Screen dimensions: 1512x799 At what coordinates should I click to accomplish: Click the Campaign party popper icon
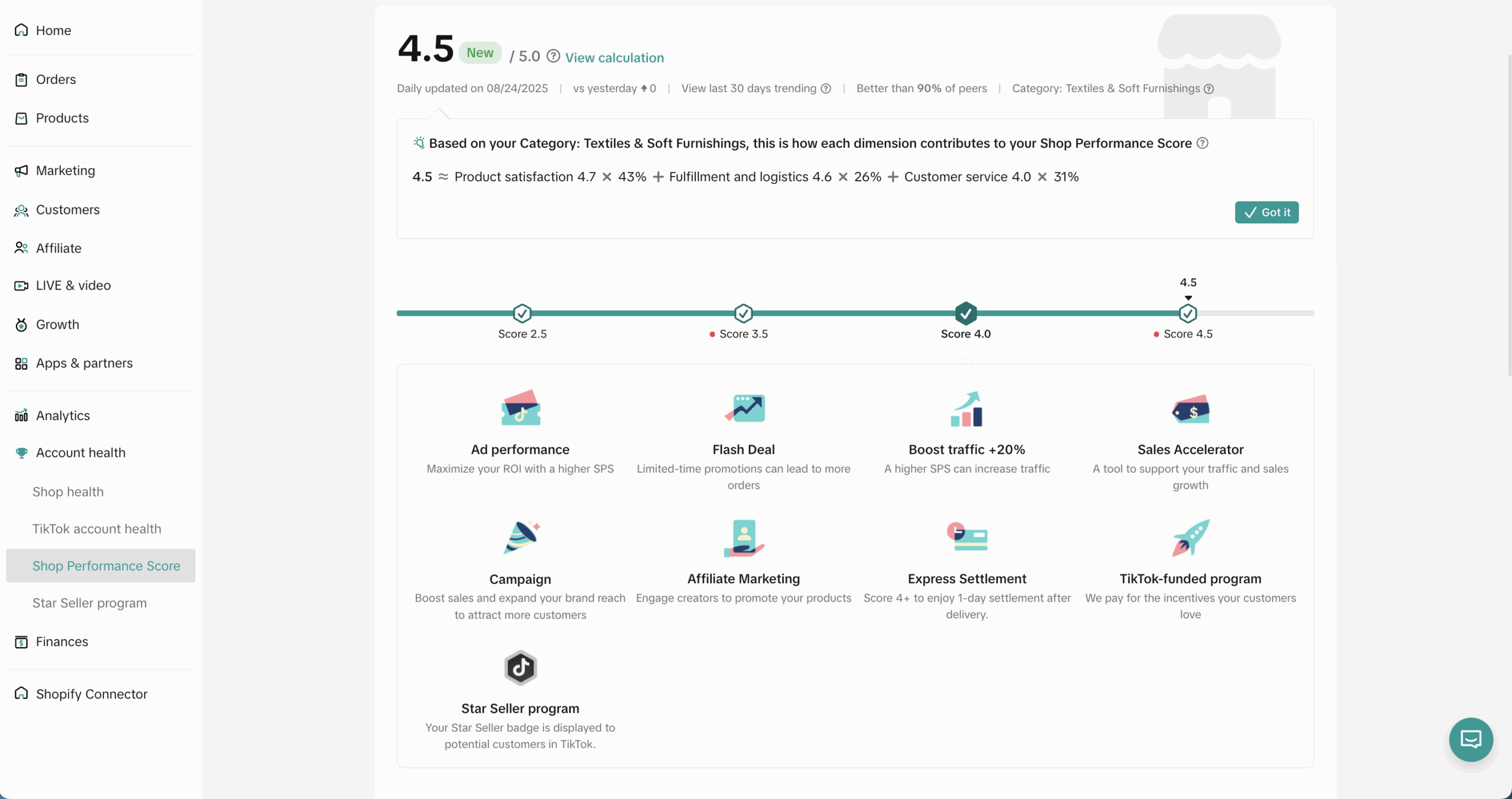(522, 537)
